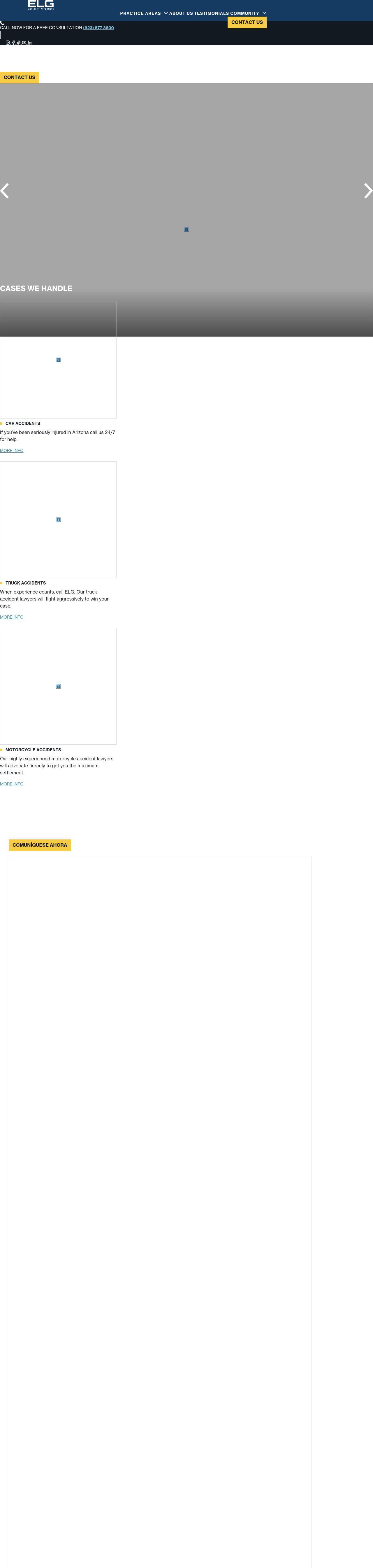Go to the previous carousel slide
The height and width of the screenshot is (1568, 373).
(5, 190)
